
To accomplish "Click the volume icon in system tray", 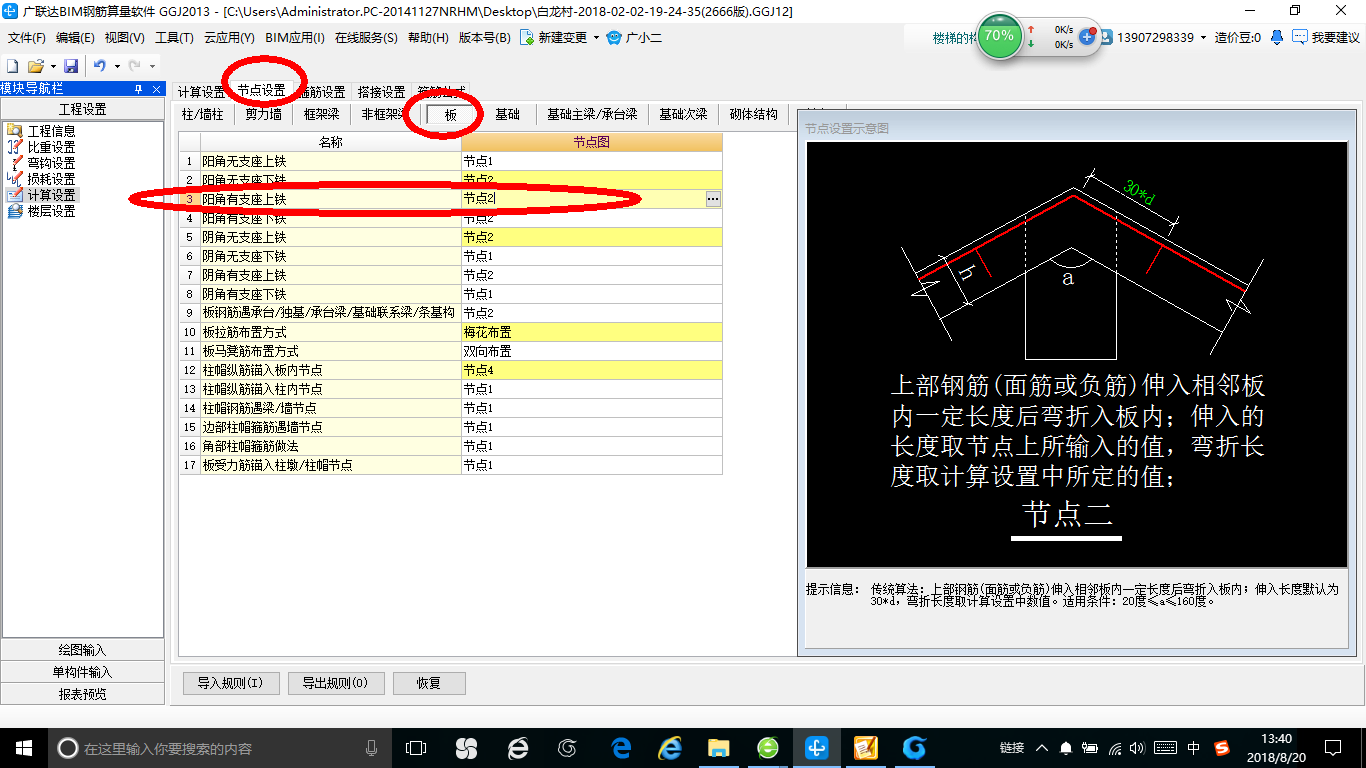I will 1139,748.
